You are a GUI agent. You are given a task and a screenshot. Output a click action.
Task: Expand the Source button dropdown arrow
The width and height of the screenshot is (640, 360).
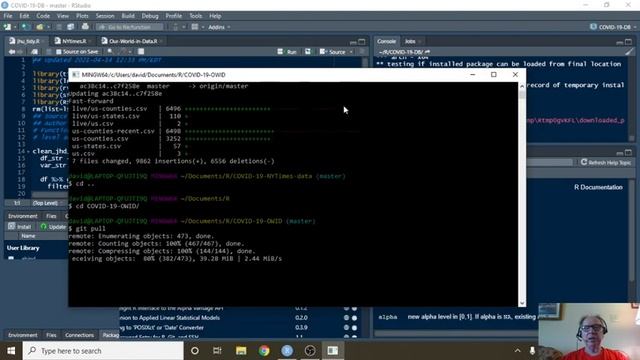pos(351,52)
